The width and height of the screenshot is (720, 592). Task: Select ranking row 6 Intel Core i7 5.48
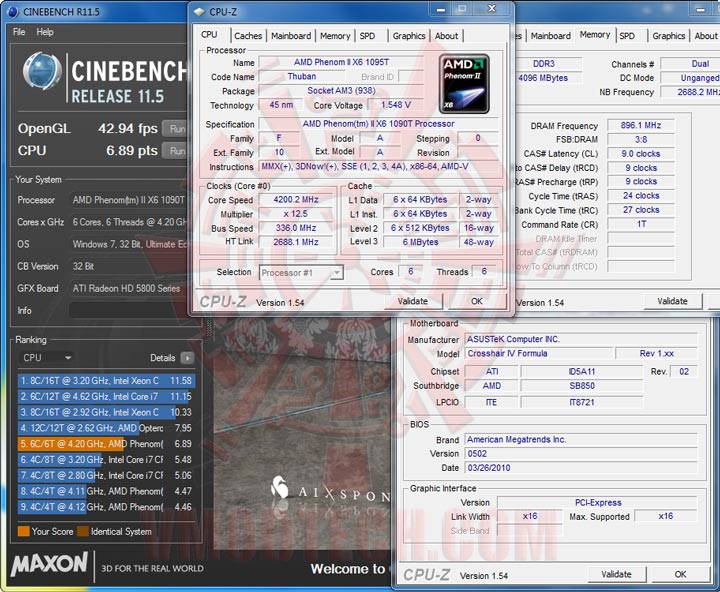pos(105,460)
